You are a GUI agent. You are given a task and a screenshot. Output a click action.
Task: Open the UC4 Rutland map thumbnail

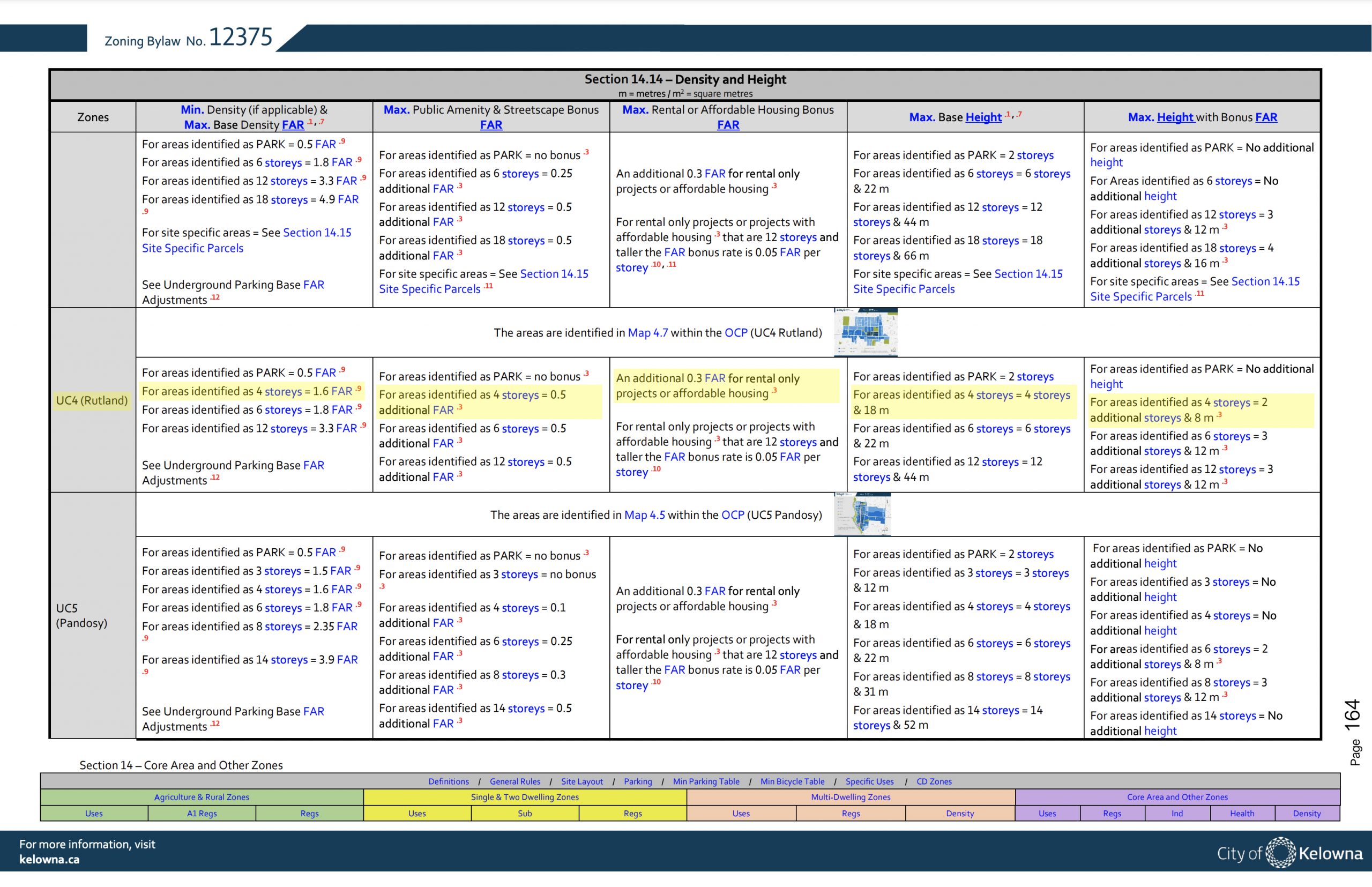(x=865, y=332)
